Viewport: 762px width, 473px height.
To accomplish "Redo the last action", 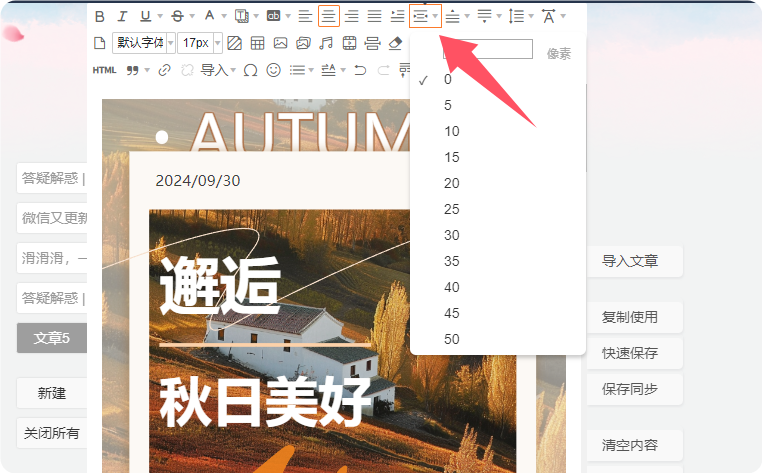I will [383, 70].
